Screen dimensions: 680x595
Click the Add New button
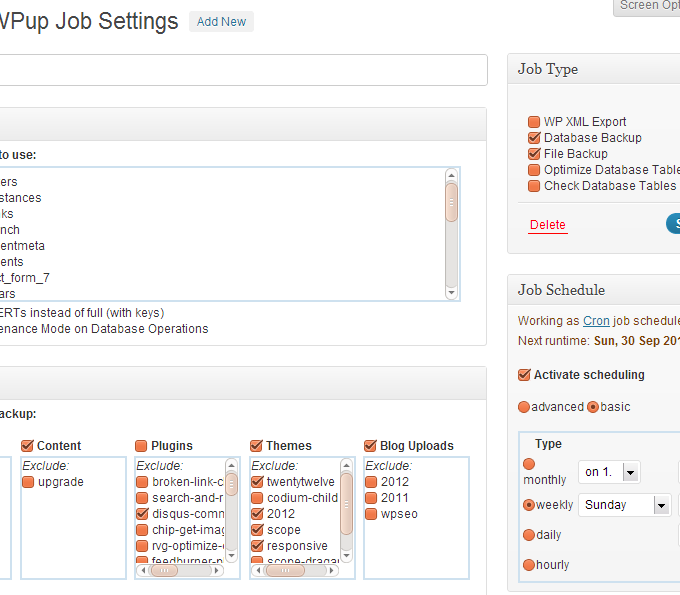tap(221, 22)
